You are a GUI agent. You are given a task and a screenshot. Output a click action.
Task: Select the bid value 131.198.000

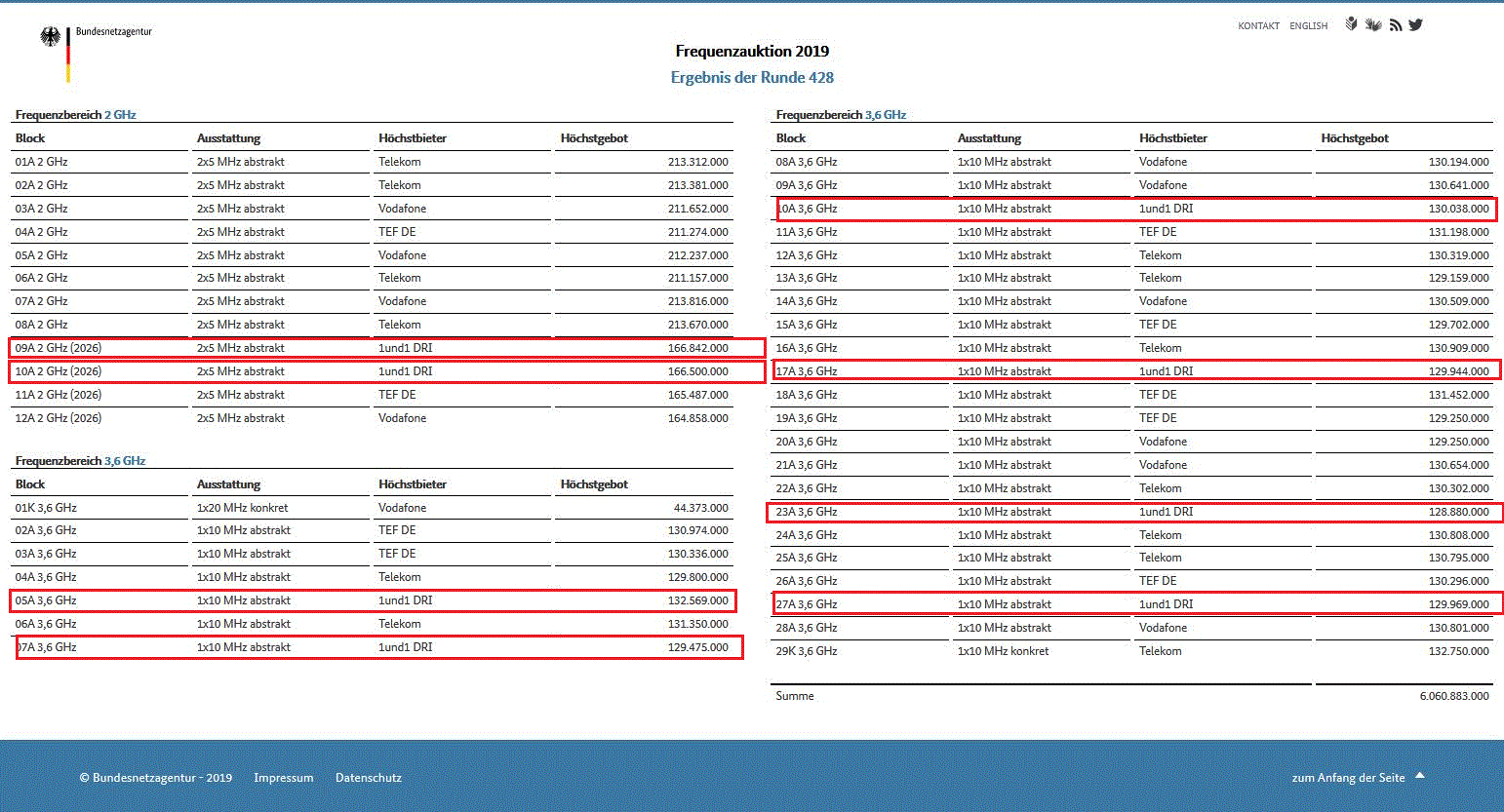(1459, 232)
